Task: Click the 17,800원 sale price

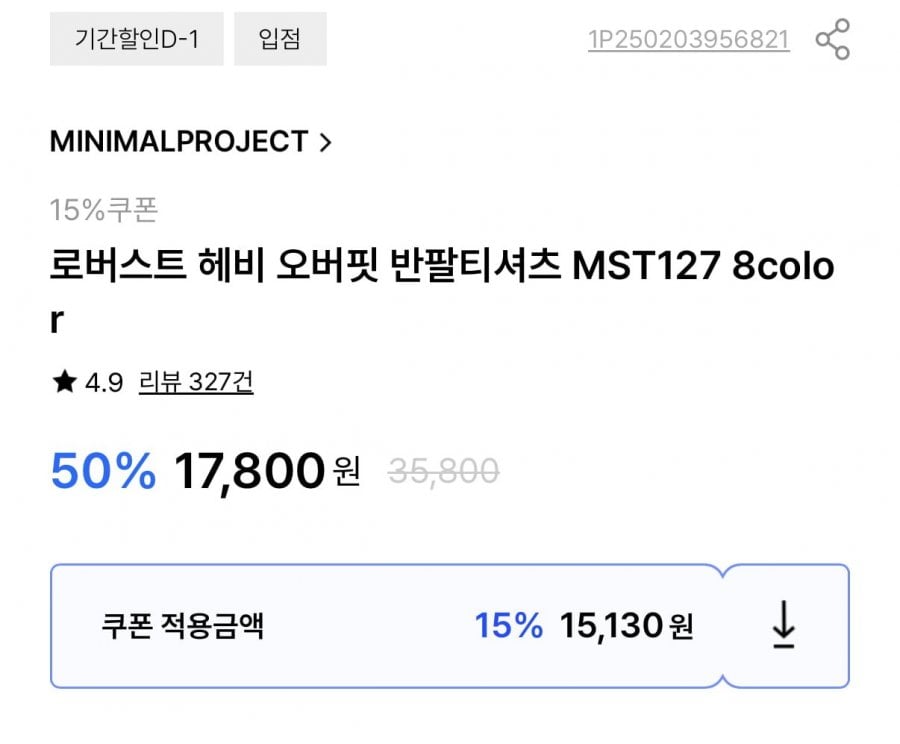Action: [x=250, y=471]
